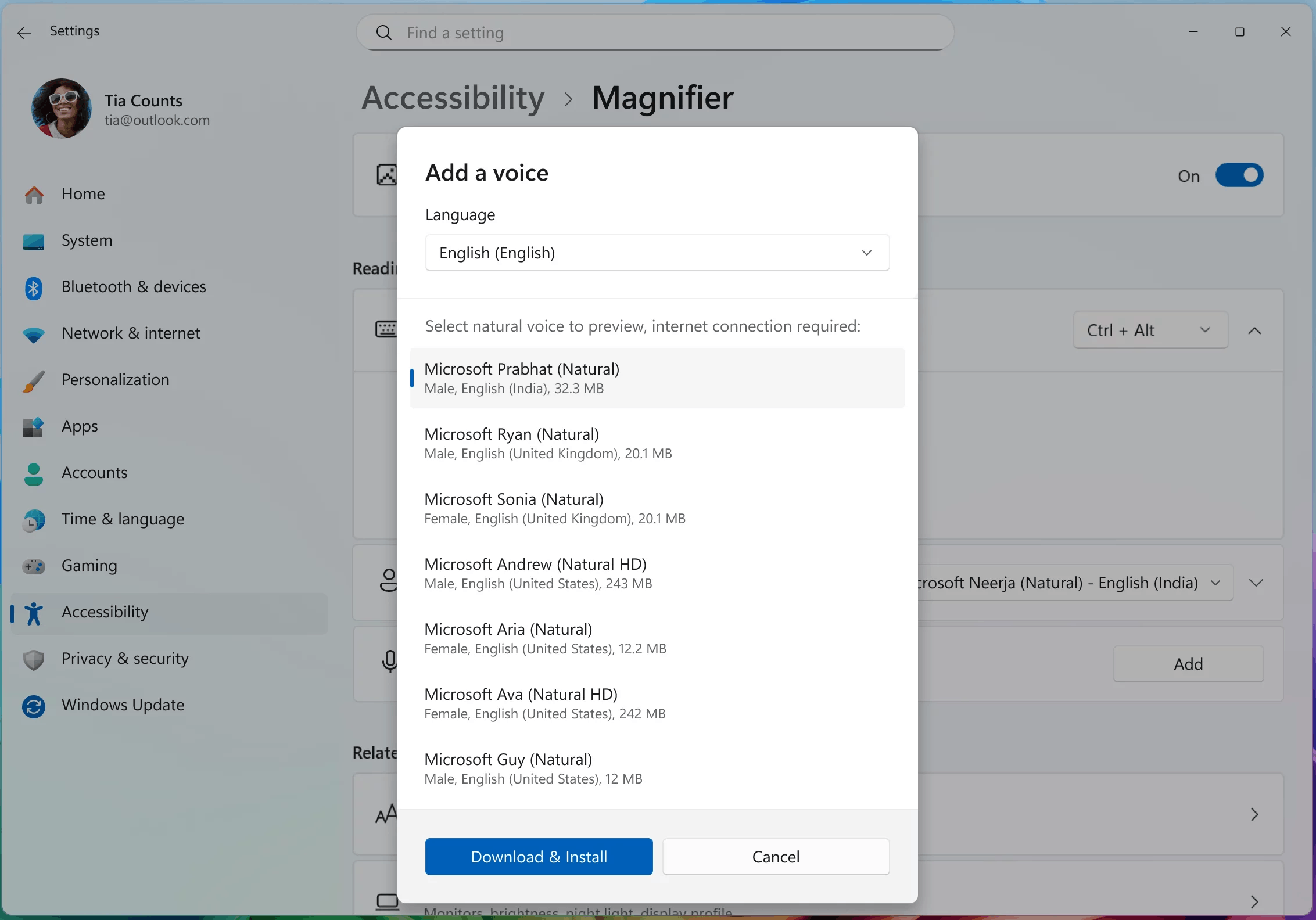Open Privacy & security via the shield icon
Screen dimensions: 1316x920
pos(34,659)
